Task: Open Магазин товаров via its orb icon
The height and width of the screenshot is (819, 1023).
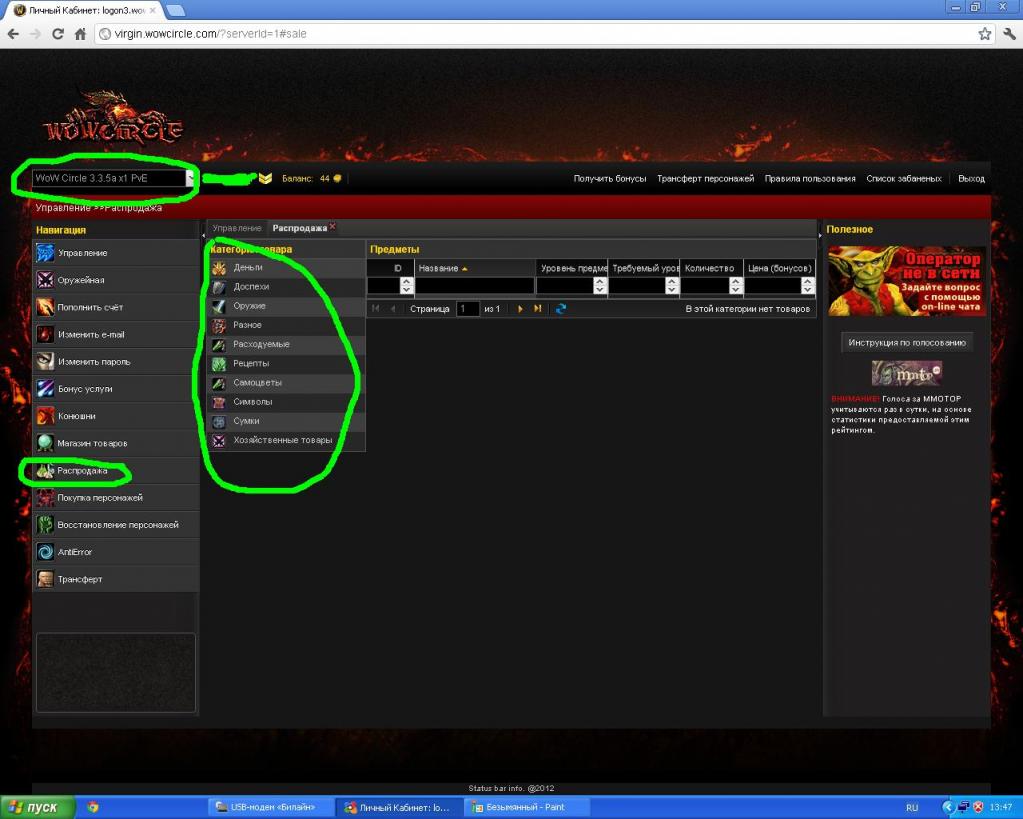Action: 45,443
